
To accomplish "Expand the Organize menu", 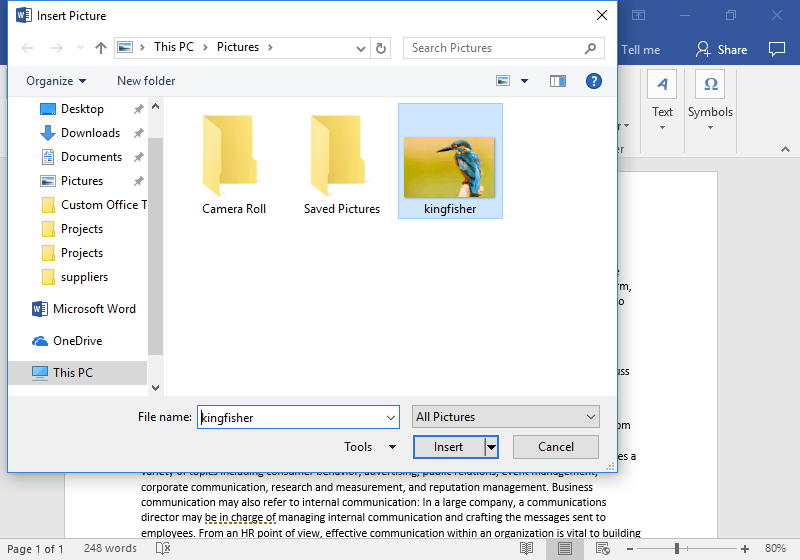I will click(56, 81).
